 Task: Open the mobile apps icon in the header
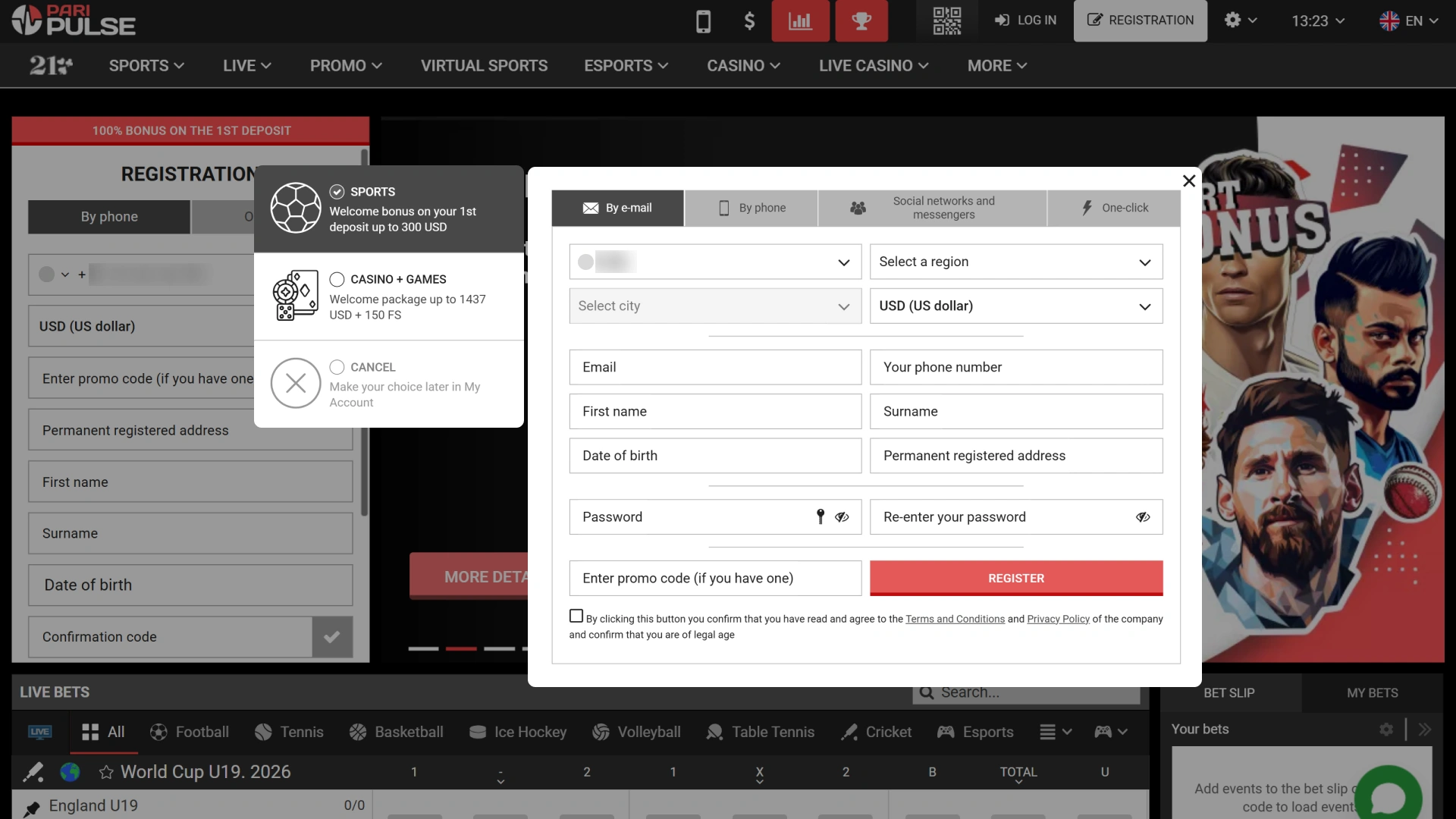(703, 20)
